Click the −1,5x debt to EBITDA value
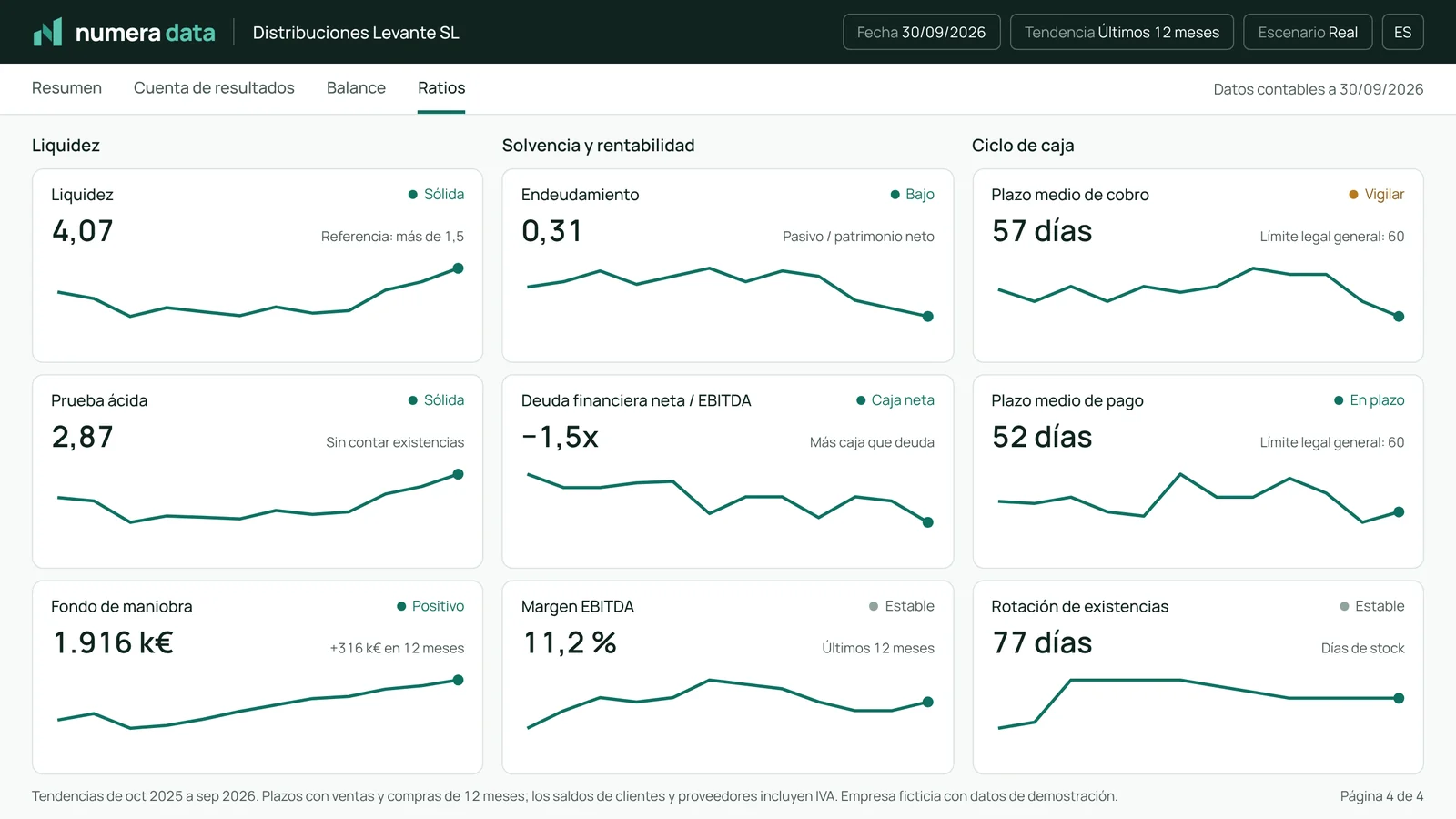The height and width of the screenshot is (819, 1456). click(560, 437)
